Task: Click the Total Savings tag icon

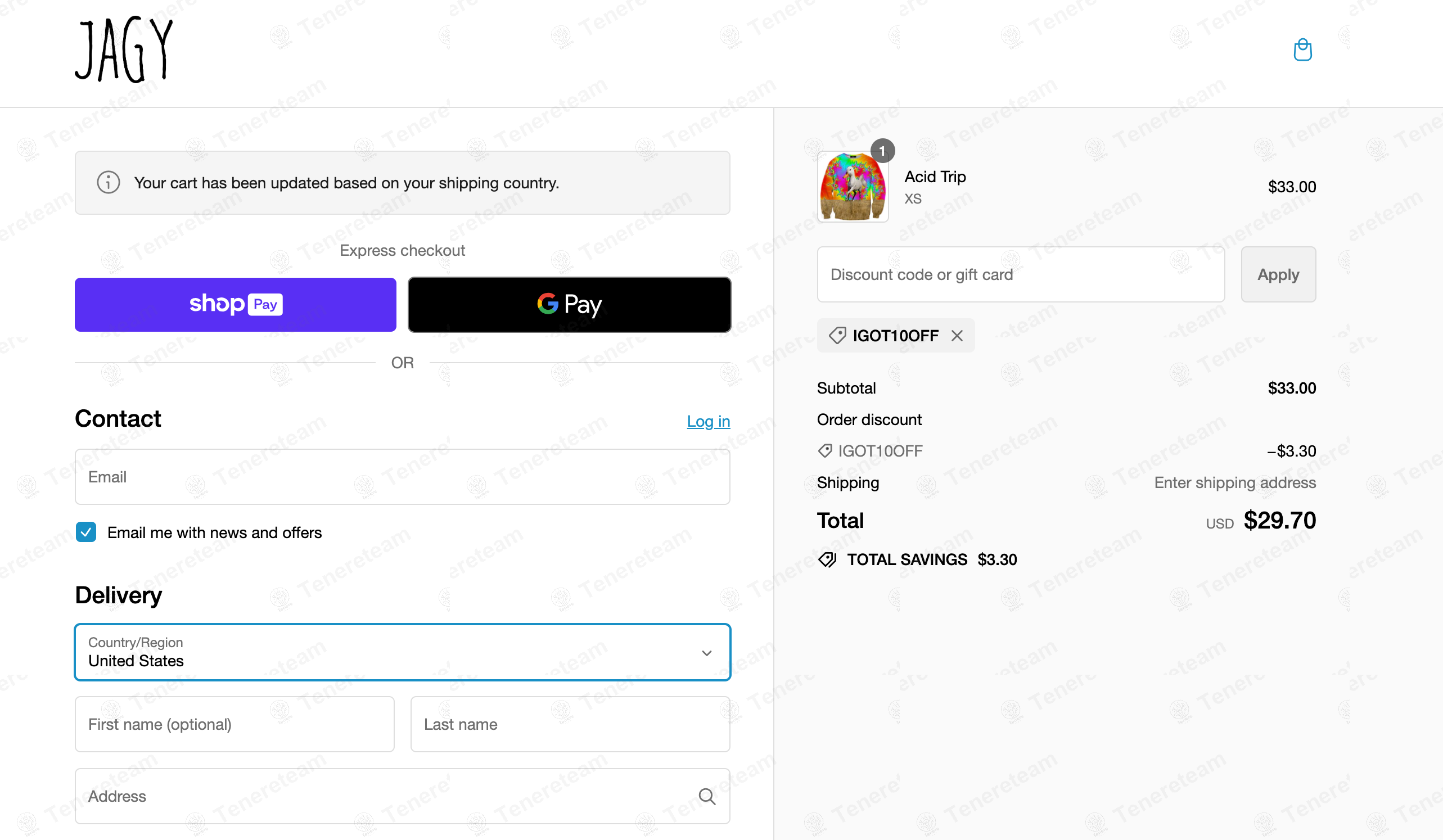Action: click(827, 559)
